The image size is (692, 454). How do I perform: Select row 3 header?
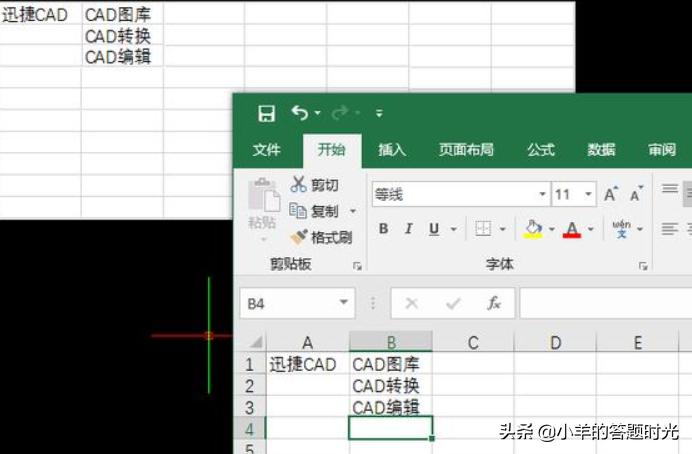(250, 407)
